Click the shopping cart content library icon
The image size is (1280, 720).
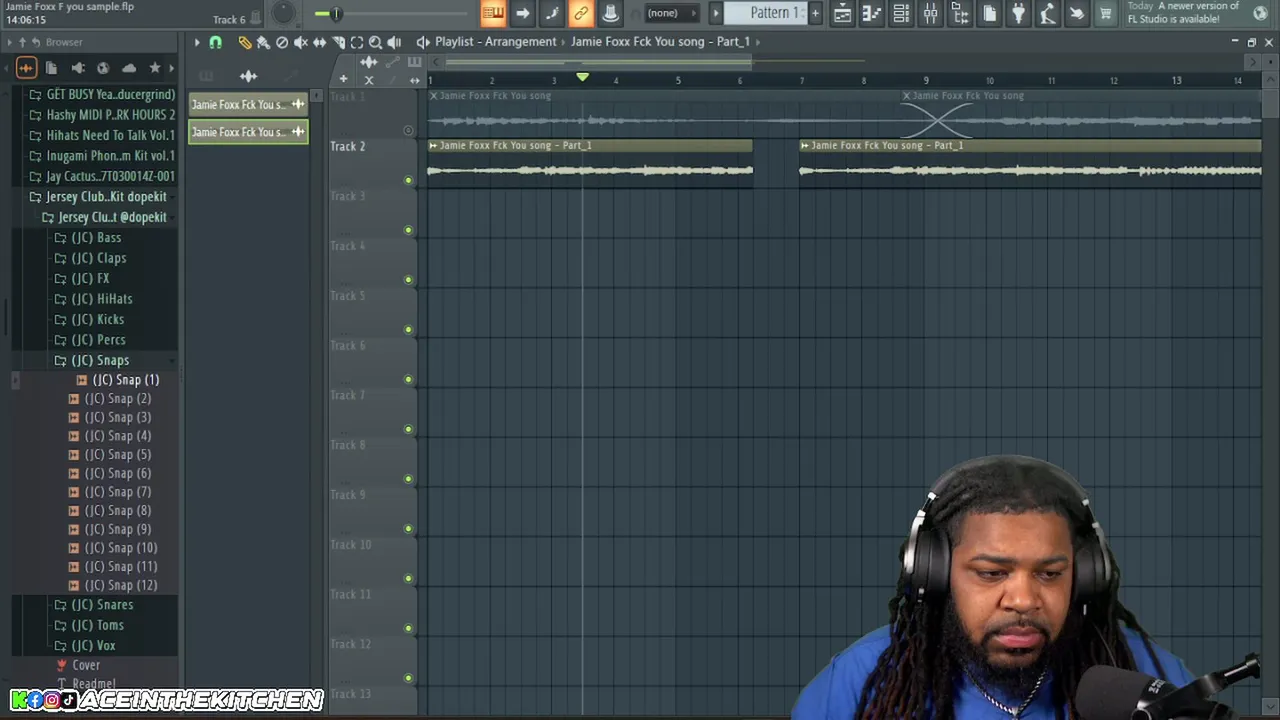1106,13
